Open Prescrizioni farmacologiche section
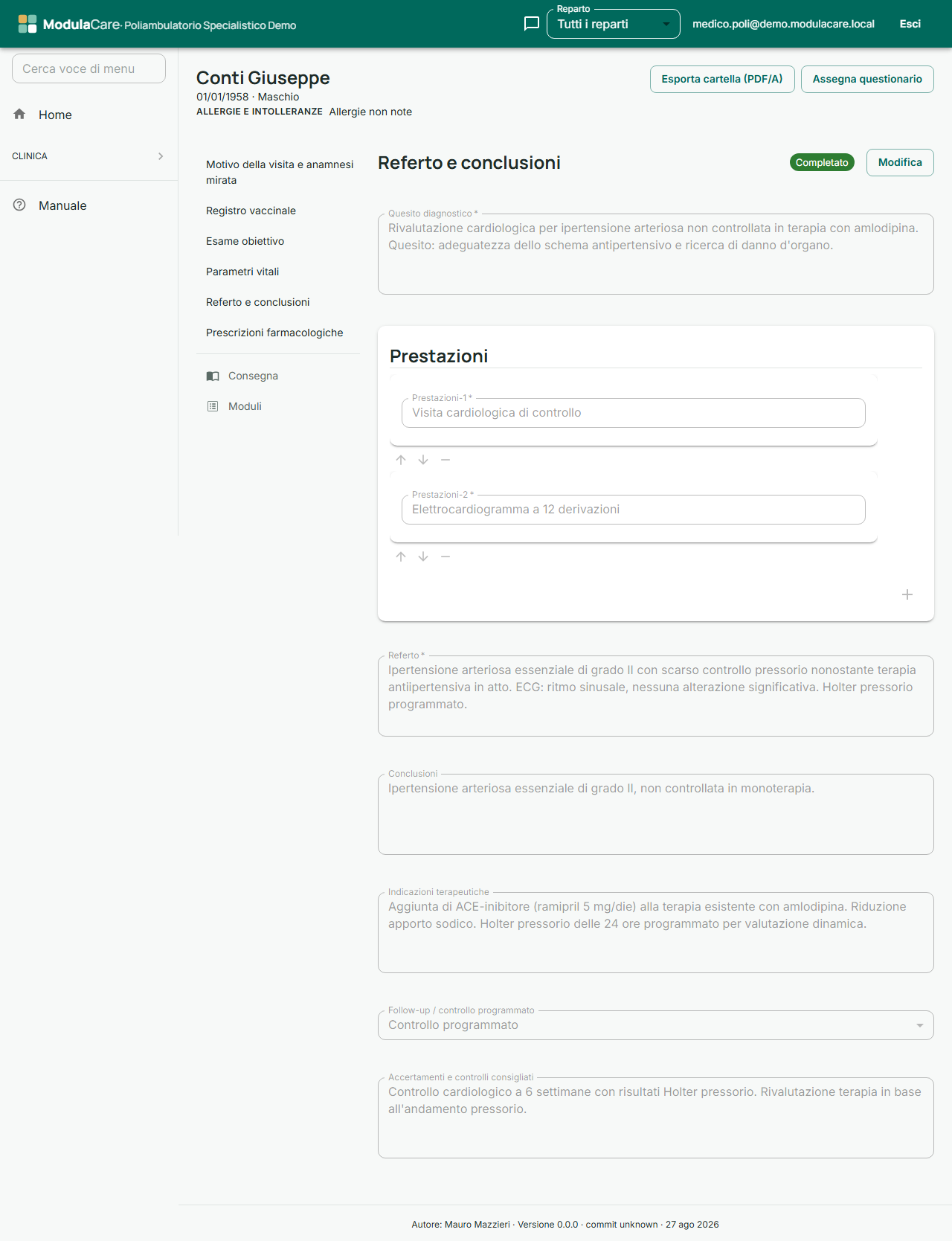Viewport: 952px width, 1241px height. pos(274,333)
